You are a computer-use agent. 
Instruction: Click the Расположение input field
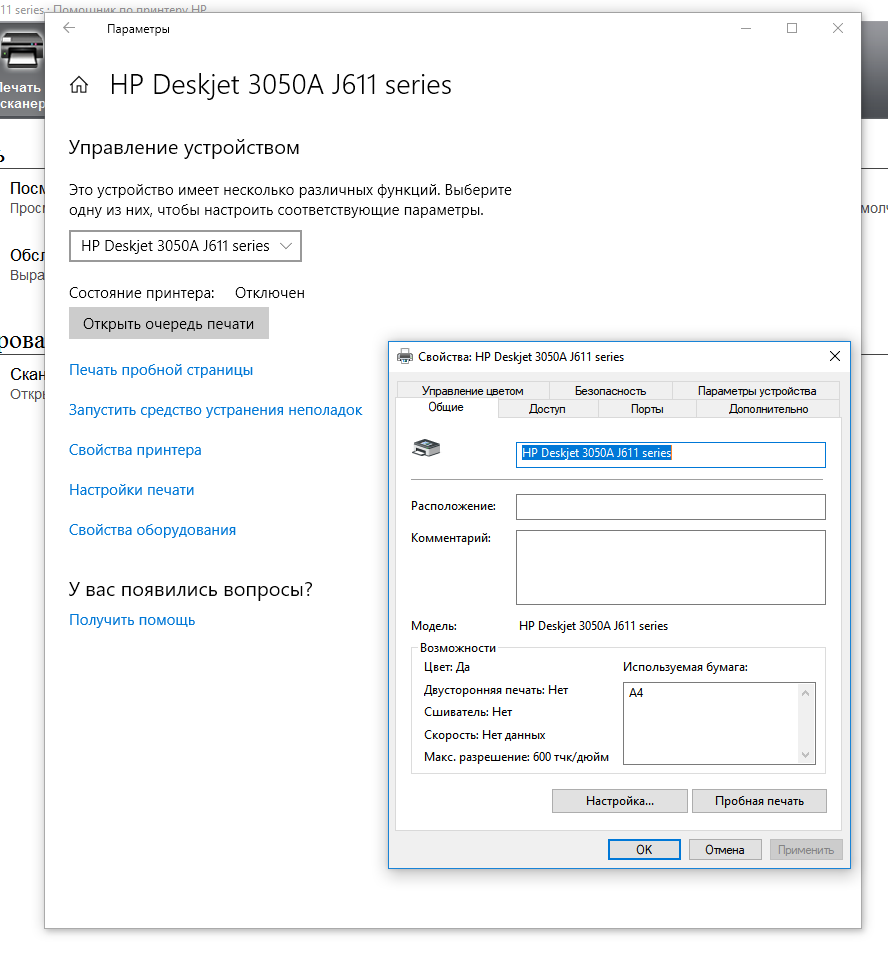tap(671, 507)
